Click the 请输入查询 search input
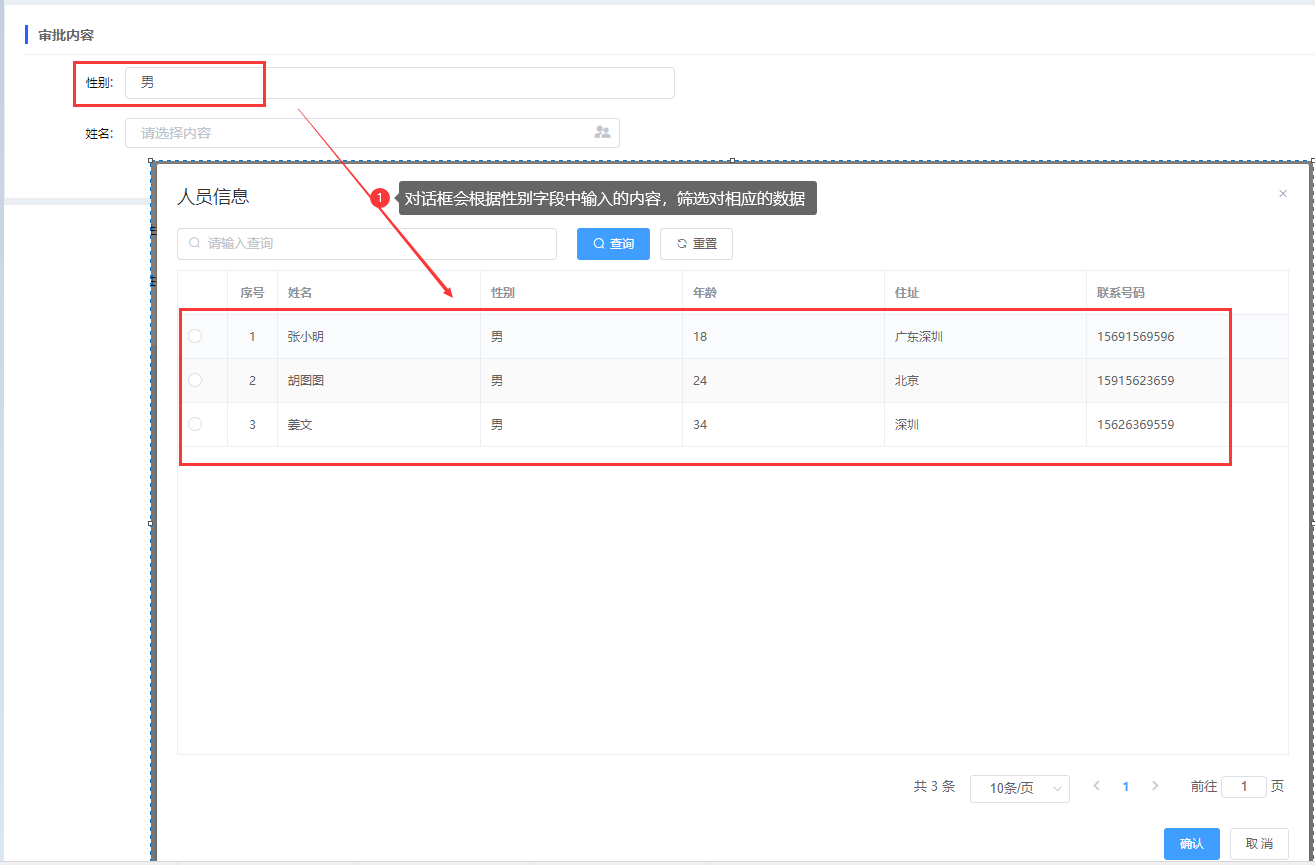The image size is (1315, 865). 375,244
